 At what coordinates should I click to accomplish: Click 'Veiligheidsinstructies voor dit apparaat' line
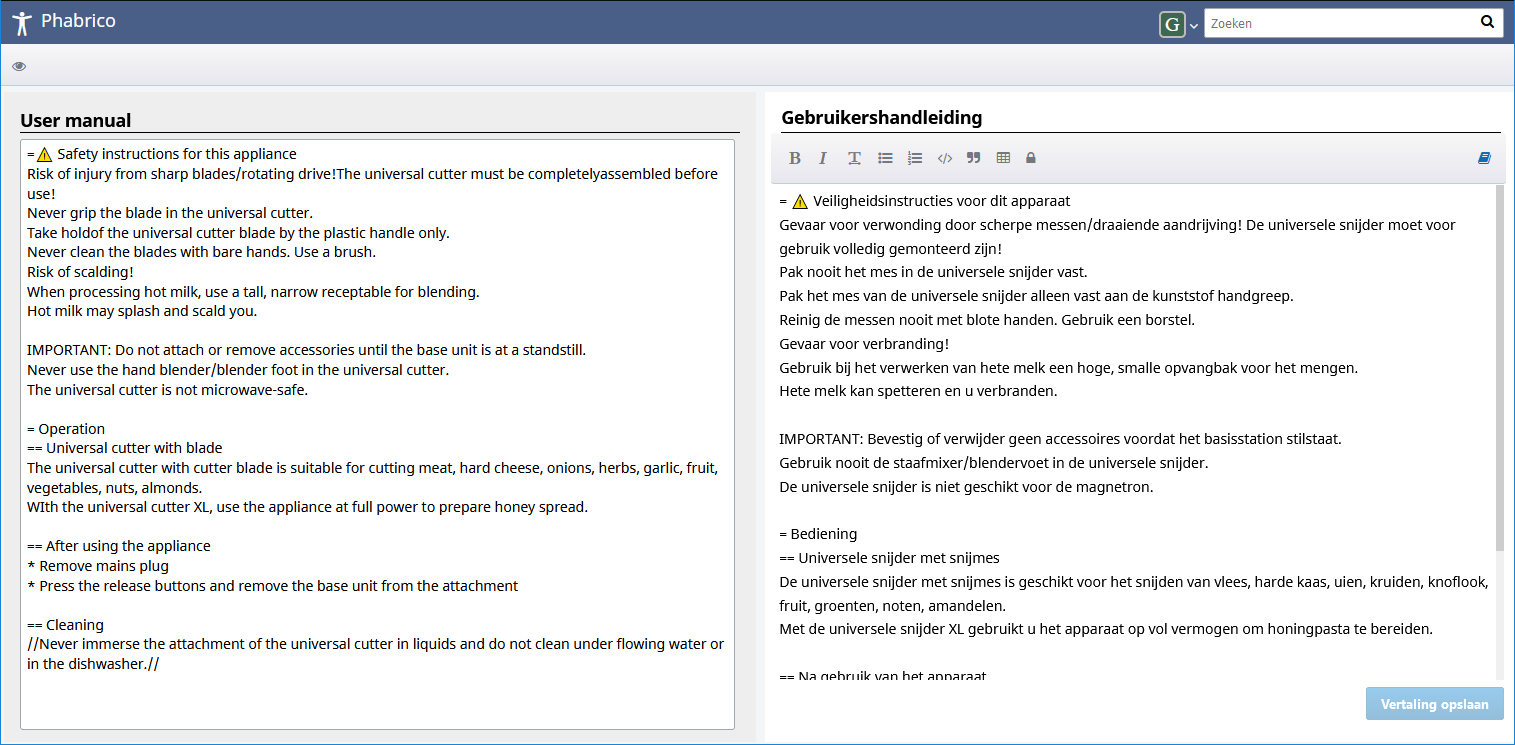925,201
